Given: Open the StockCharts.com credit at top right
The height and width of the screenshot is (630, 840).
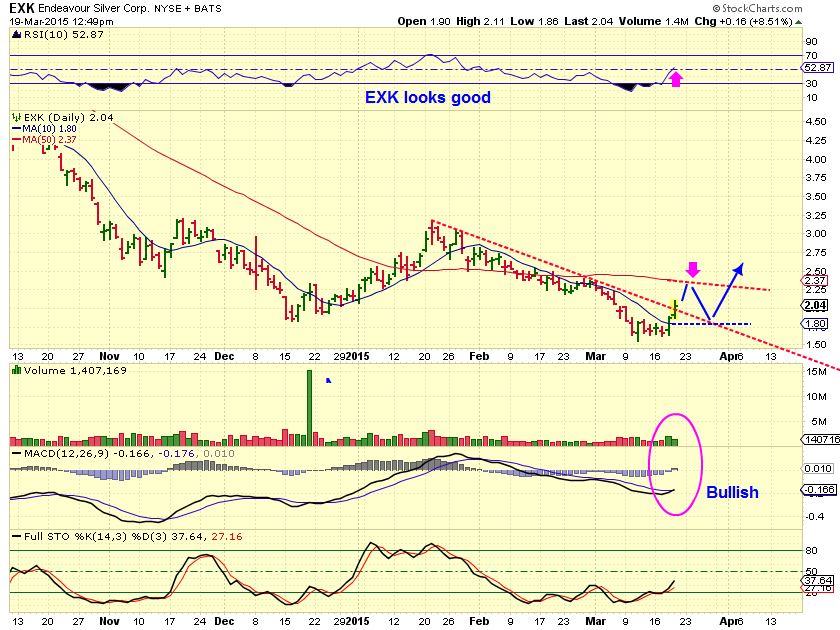Looking at the screenshot, I should tap(758, 8).
